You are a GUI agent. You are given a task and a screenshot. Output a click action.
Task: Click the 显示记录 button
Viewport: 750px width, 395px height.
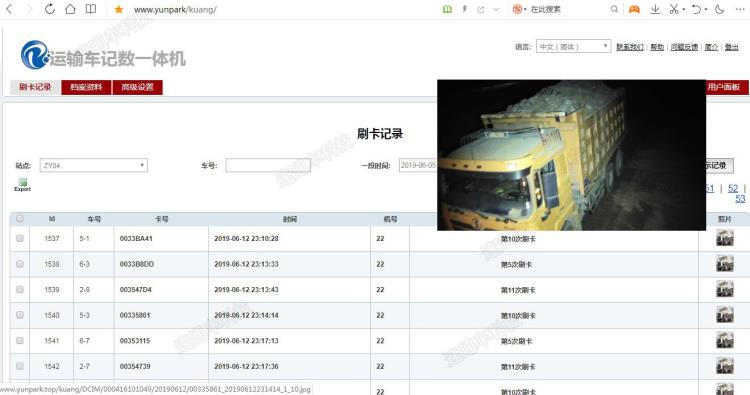coord(719,165)
